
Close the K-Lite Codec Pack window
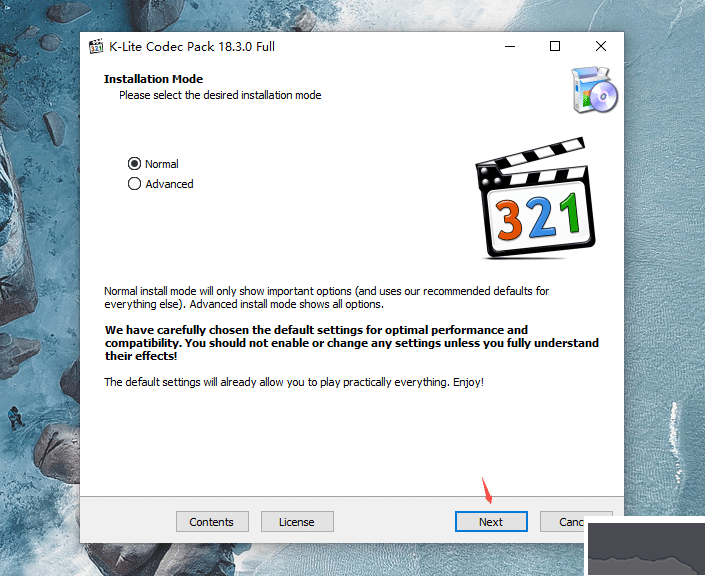[x=601, y=46]
